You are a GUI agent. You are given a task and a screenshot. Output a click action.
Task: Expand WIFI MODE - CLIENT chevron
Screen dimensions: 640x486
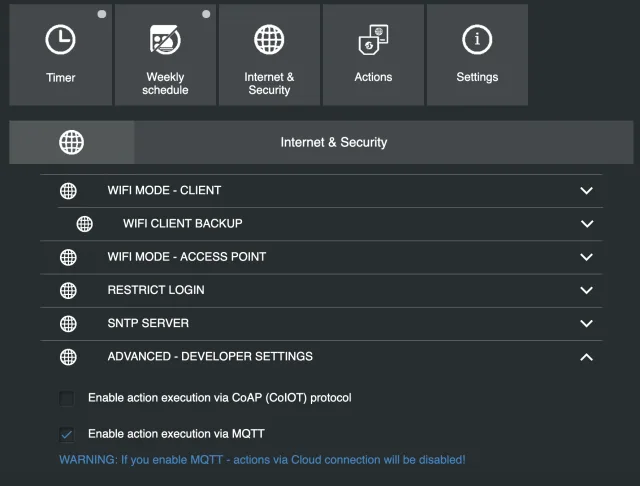coord(587,190)
